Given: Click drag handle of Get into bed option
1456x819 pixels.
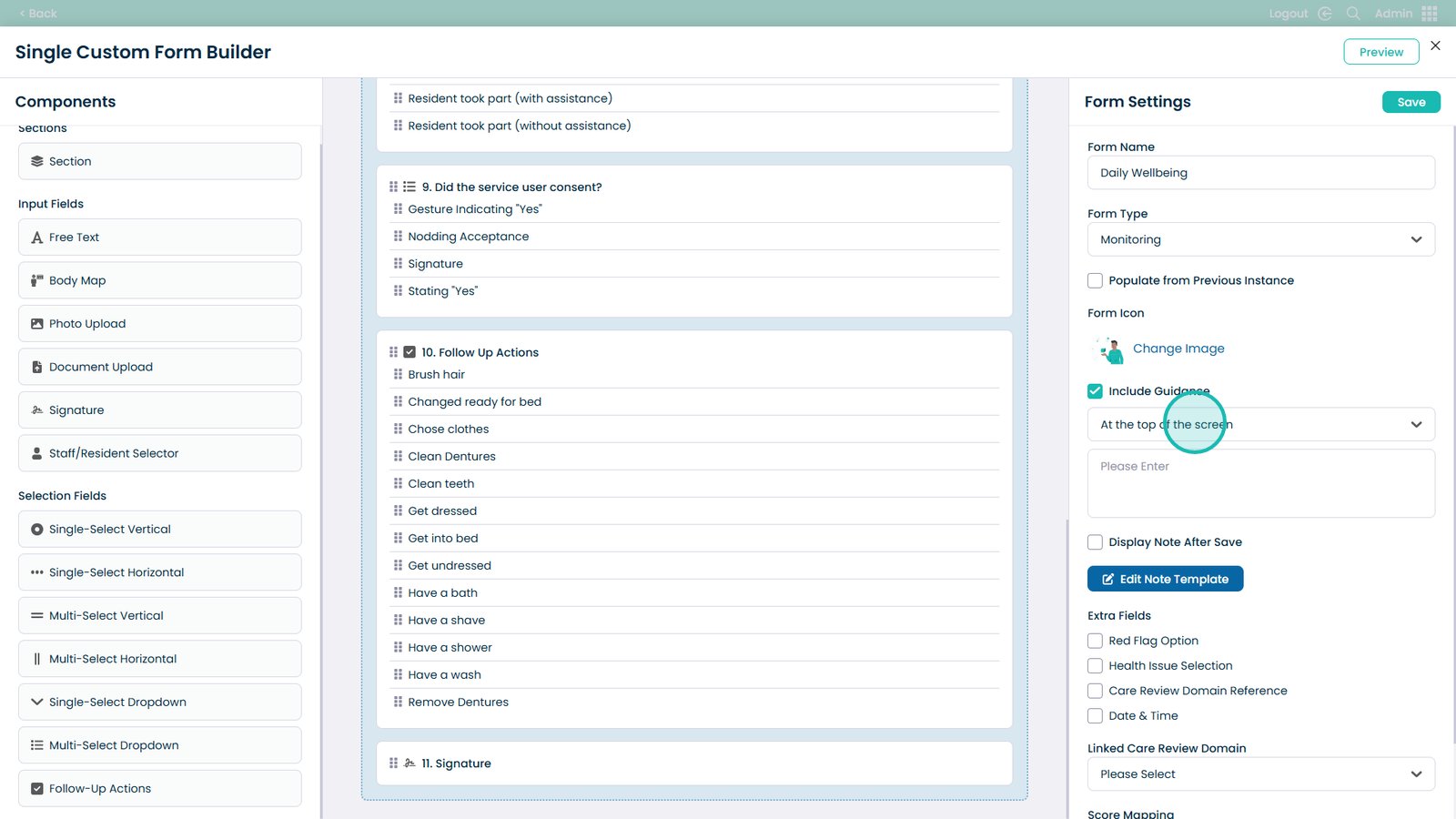Looking at the screenshot, I should pyautogui.click(x=398, y=538).
